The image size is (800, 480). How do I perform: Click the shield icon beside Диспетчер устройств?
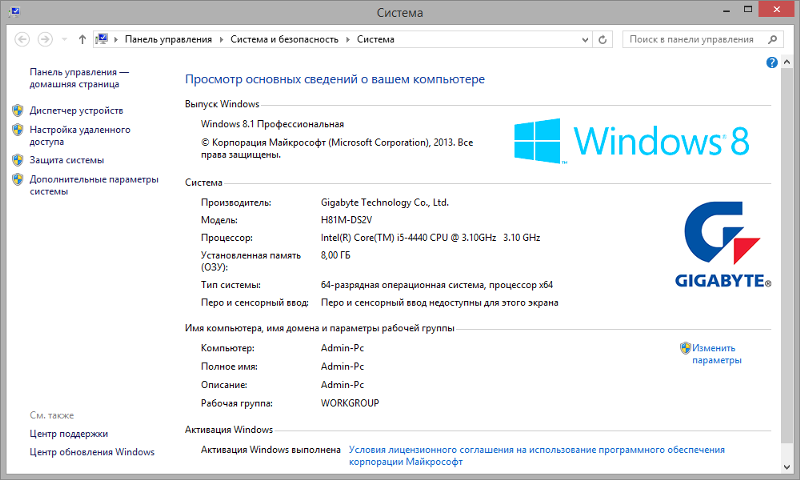tap(17, 110)
